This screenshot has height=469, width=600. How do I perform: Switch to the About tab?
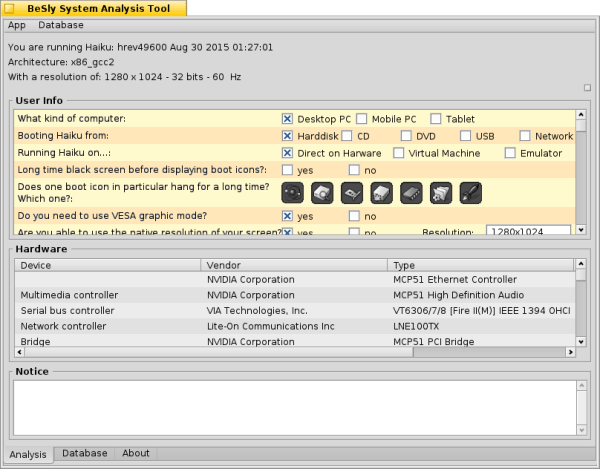point(135,454)
